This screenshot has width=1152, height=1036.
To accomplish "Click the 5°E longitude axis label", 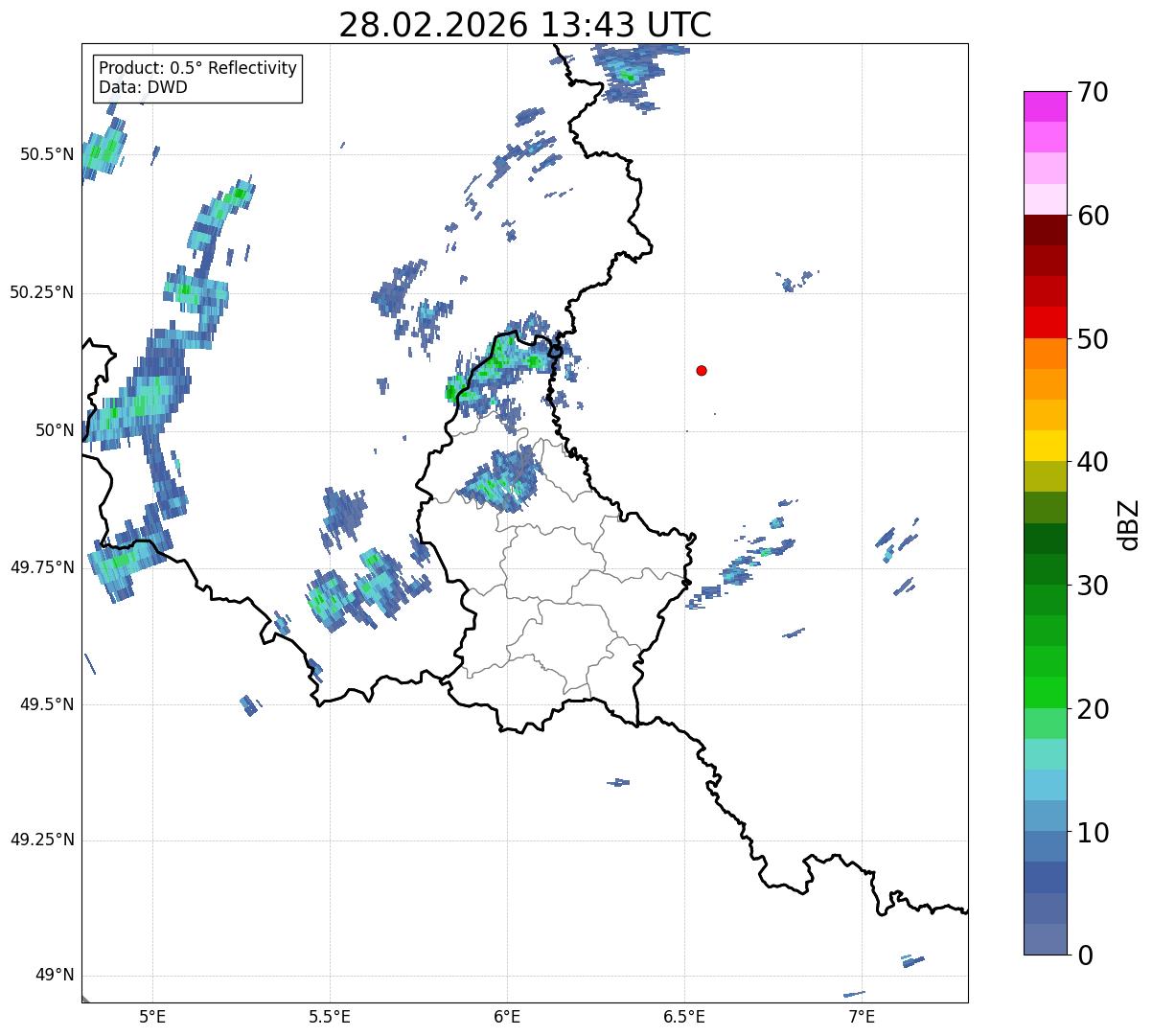I will (x=152, y=1016).
